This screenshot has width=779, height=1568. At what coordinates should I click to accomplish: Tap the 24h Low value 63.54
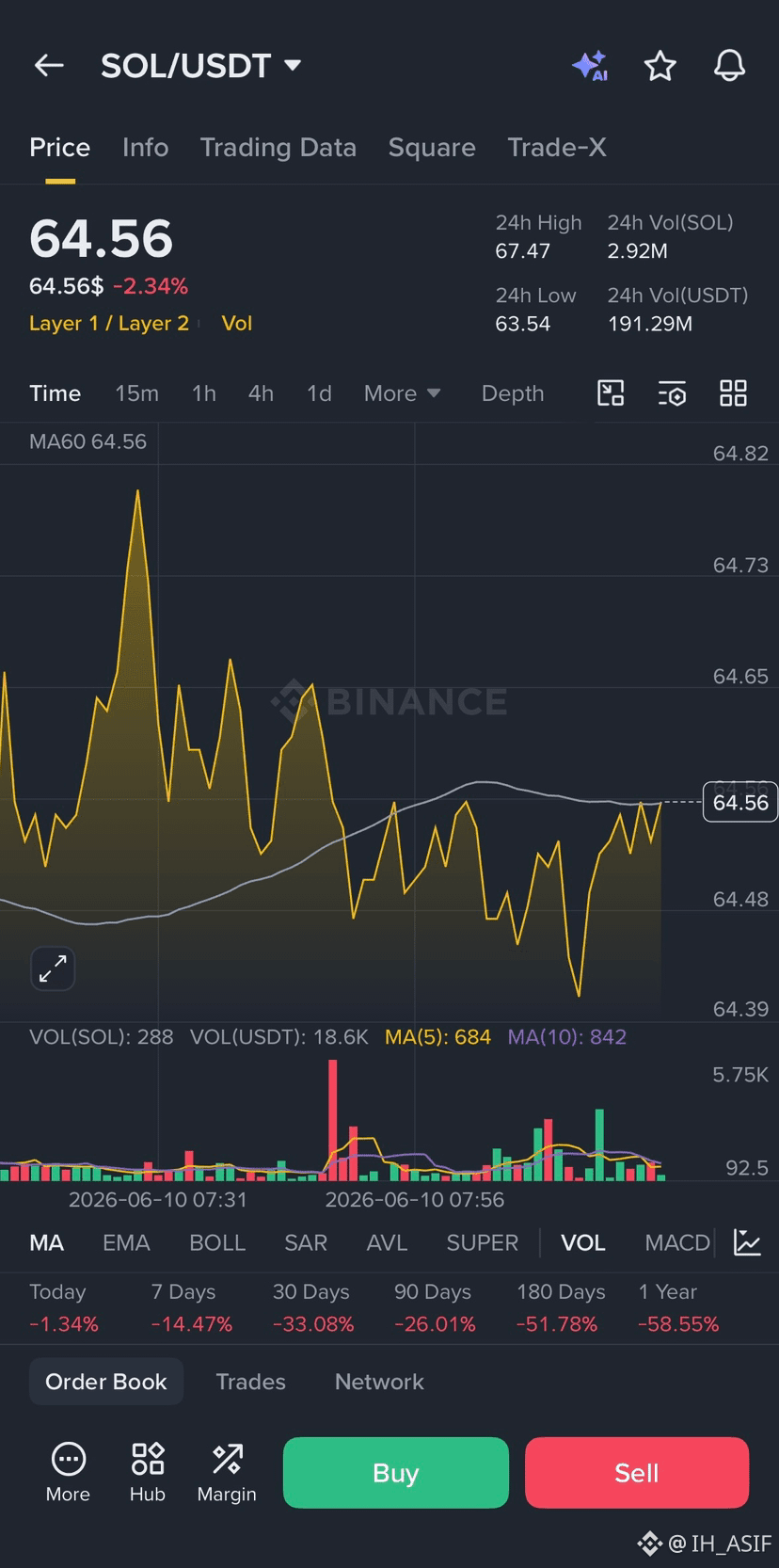[x=523, y=323]
